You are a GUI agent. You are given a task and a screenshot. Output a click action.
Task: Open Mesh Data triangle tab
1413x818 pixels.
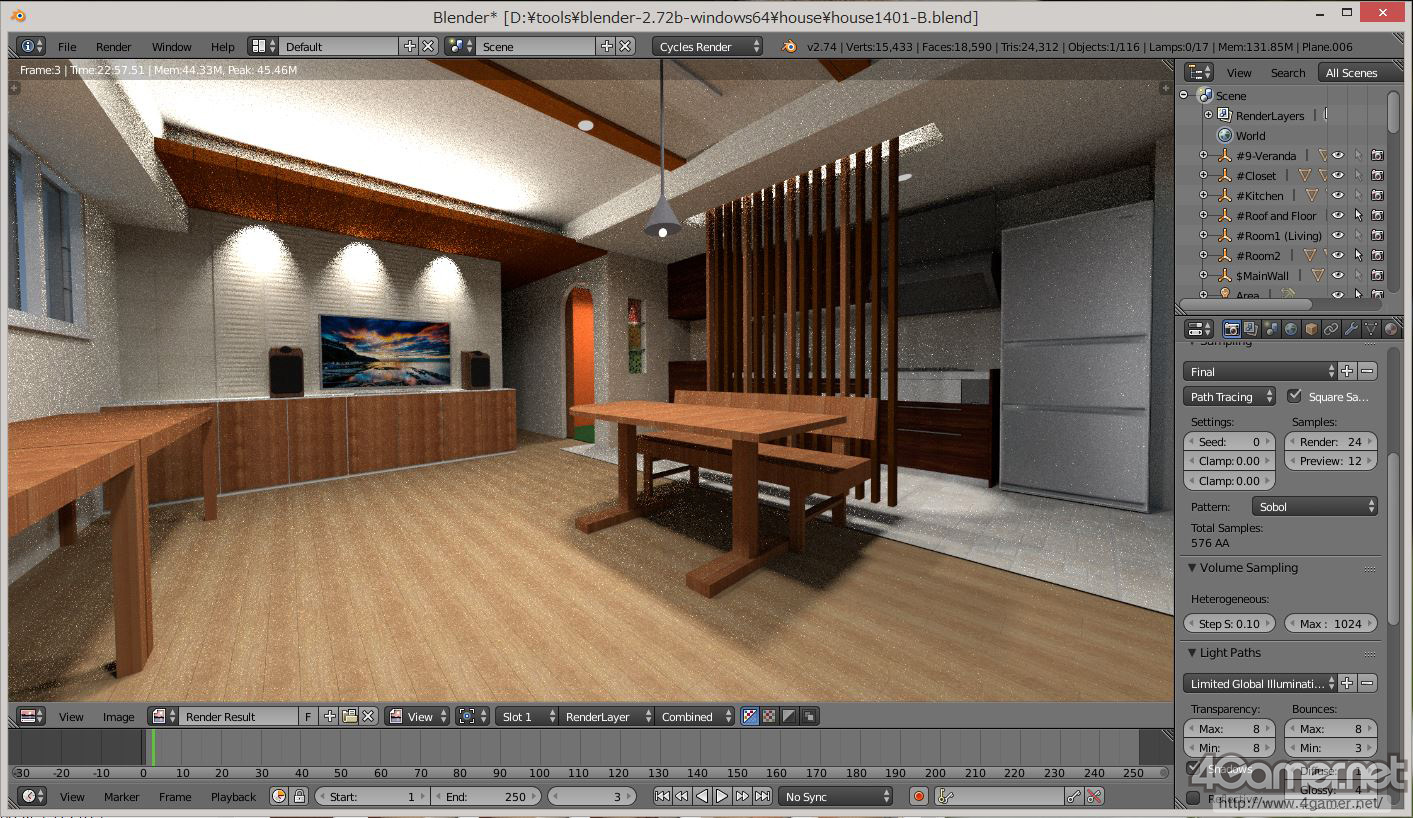coord(1371,329)
